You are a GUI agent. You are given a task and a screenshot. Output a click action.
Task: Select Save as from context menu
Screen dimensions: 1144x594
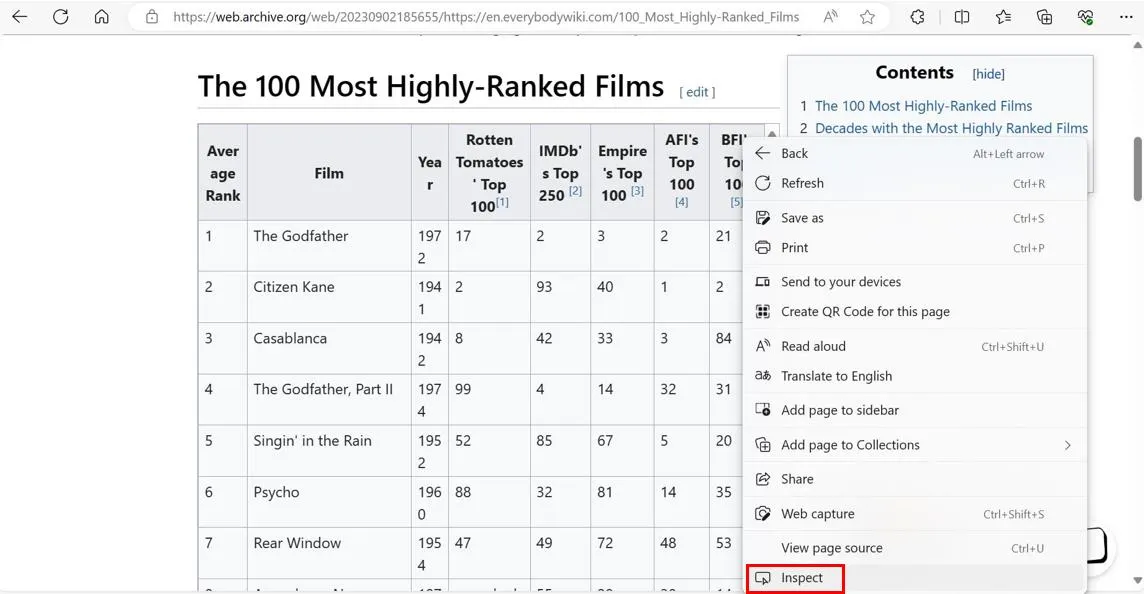(x=915, y=217)
